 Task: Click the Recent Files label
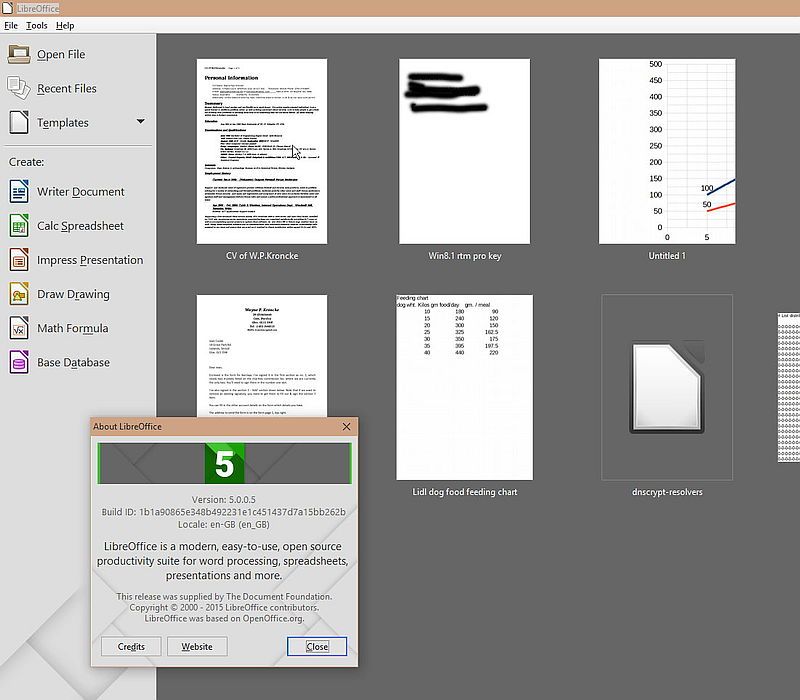pyautogui.click(x=67, y=88)
